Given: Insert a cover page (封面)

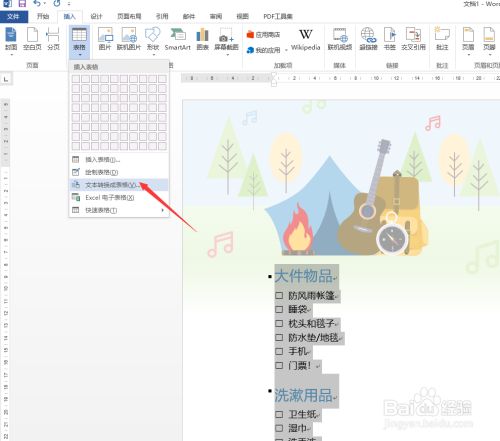Looking at the screenshot, I should pos(11,39).
